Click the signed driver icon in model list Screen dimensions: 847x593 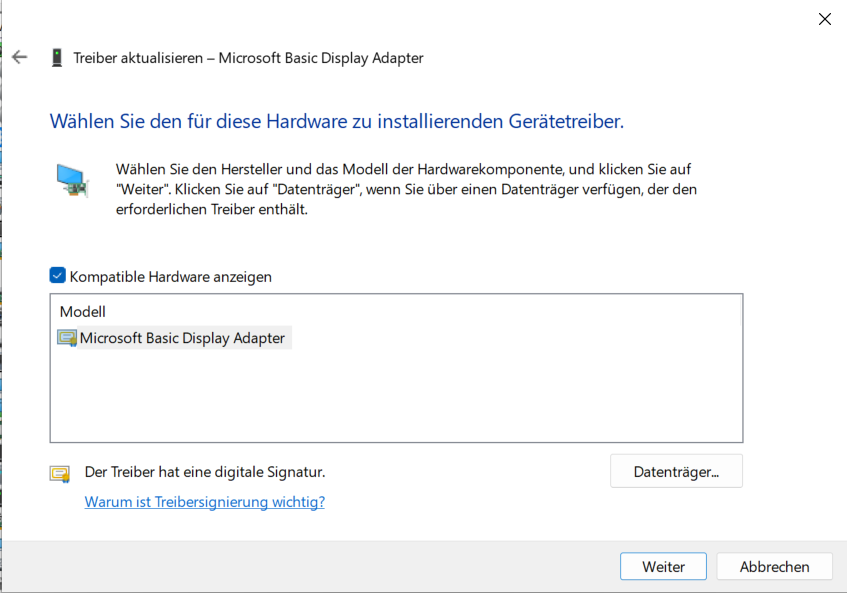tap(67, 338)
